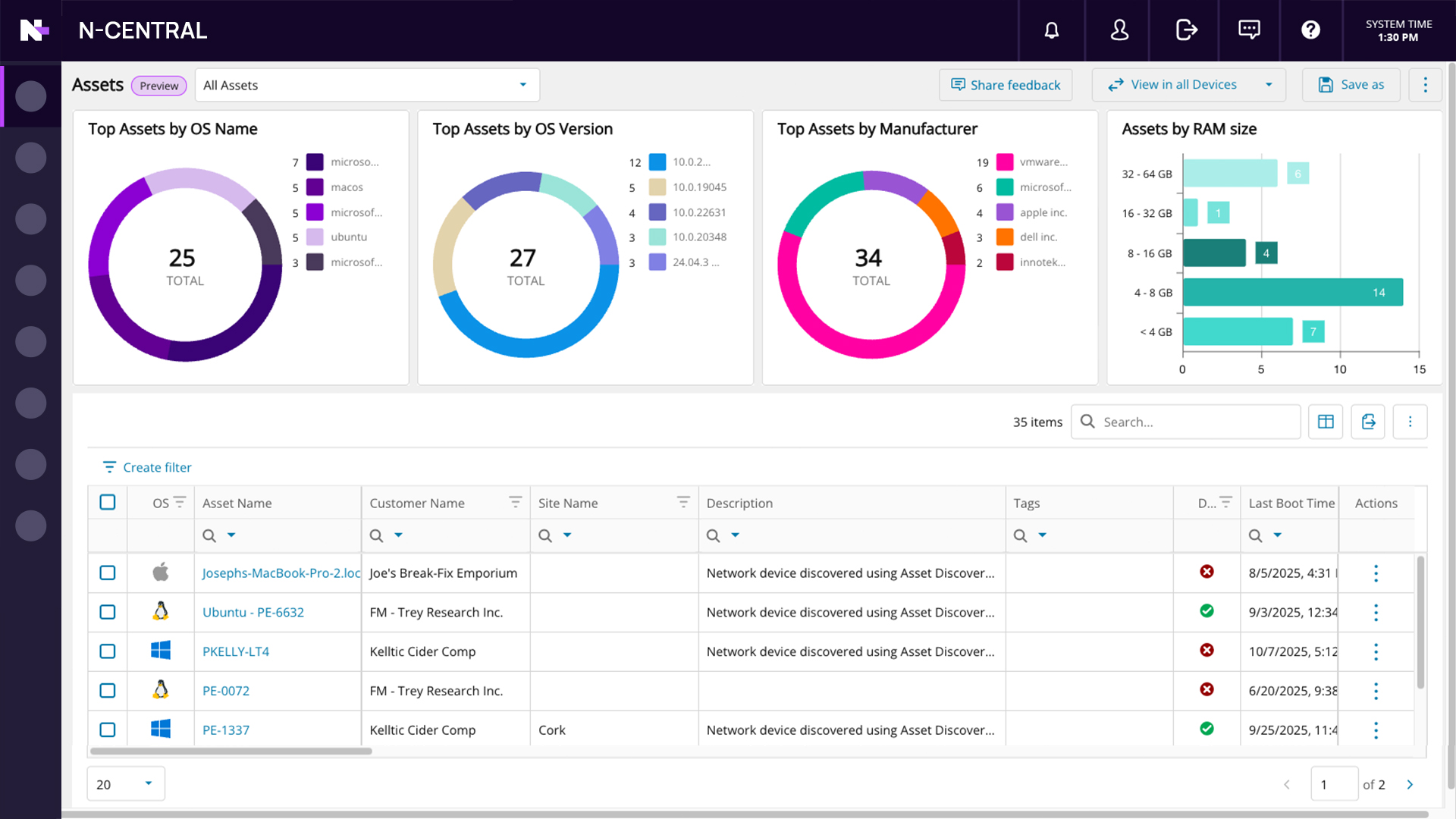1456x819 pixels.
Task: Switch to page 2 with the next arrow
Action: [1410, 784]
